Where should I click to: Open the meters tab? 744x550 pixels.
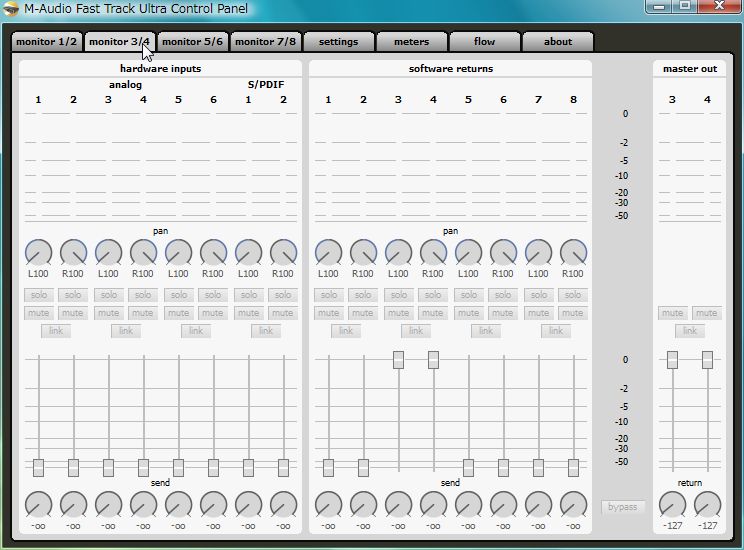point(412,42)
